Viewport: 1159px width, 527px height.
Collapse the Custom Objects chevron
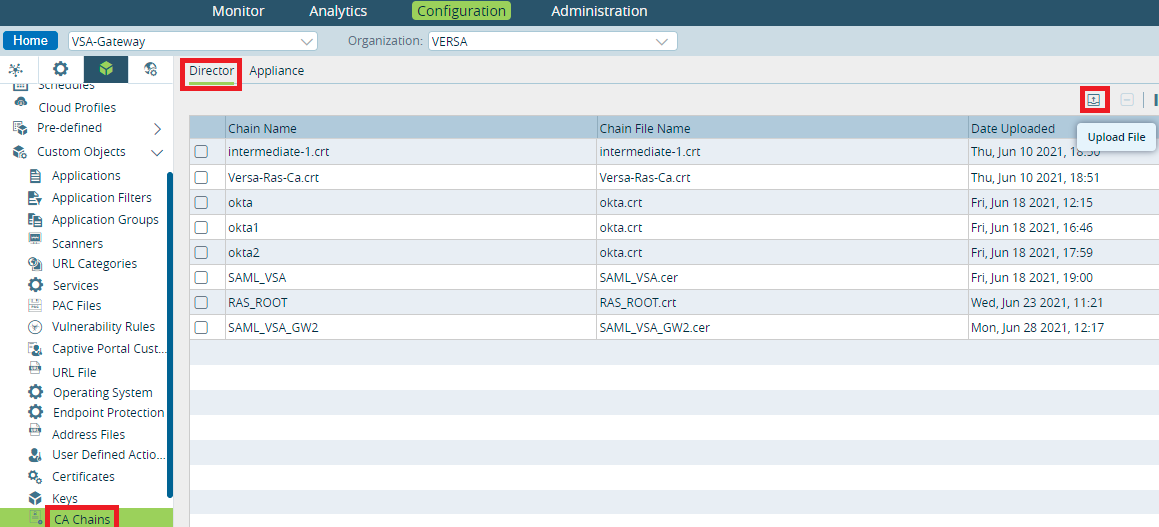(157, 152)
